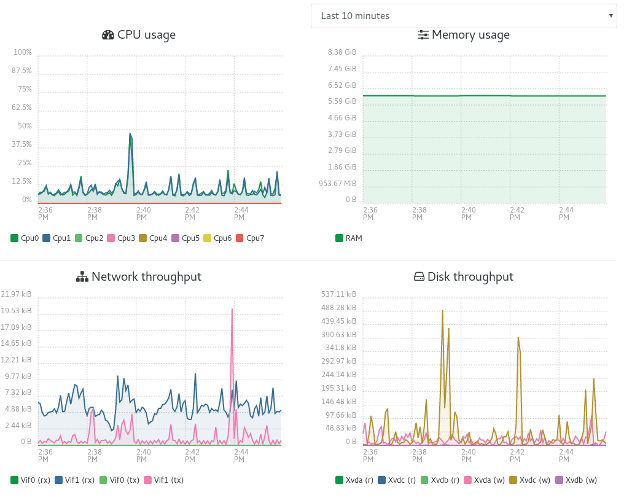Toggle the Vif1 (rx) legend swatch
Screen dimensions: 624x500
click(x=59, y=480)
